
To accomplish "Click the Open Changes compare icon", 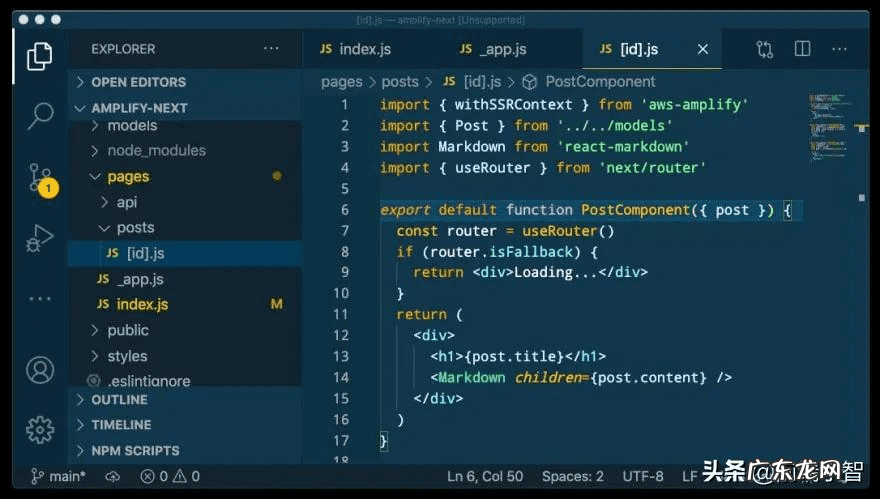I will point(765,49).
